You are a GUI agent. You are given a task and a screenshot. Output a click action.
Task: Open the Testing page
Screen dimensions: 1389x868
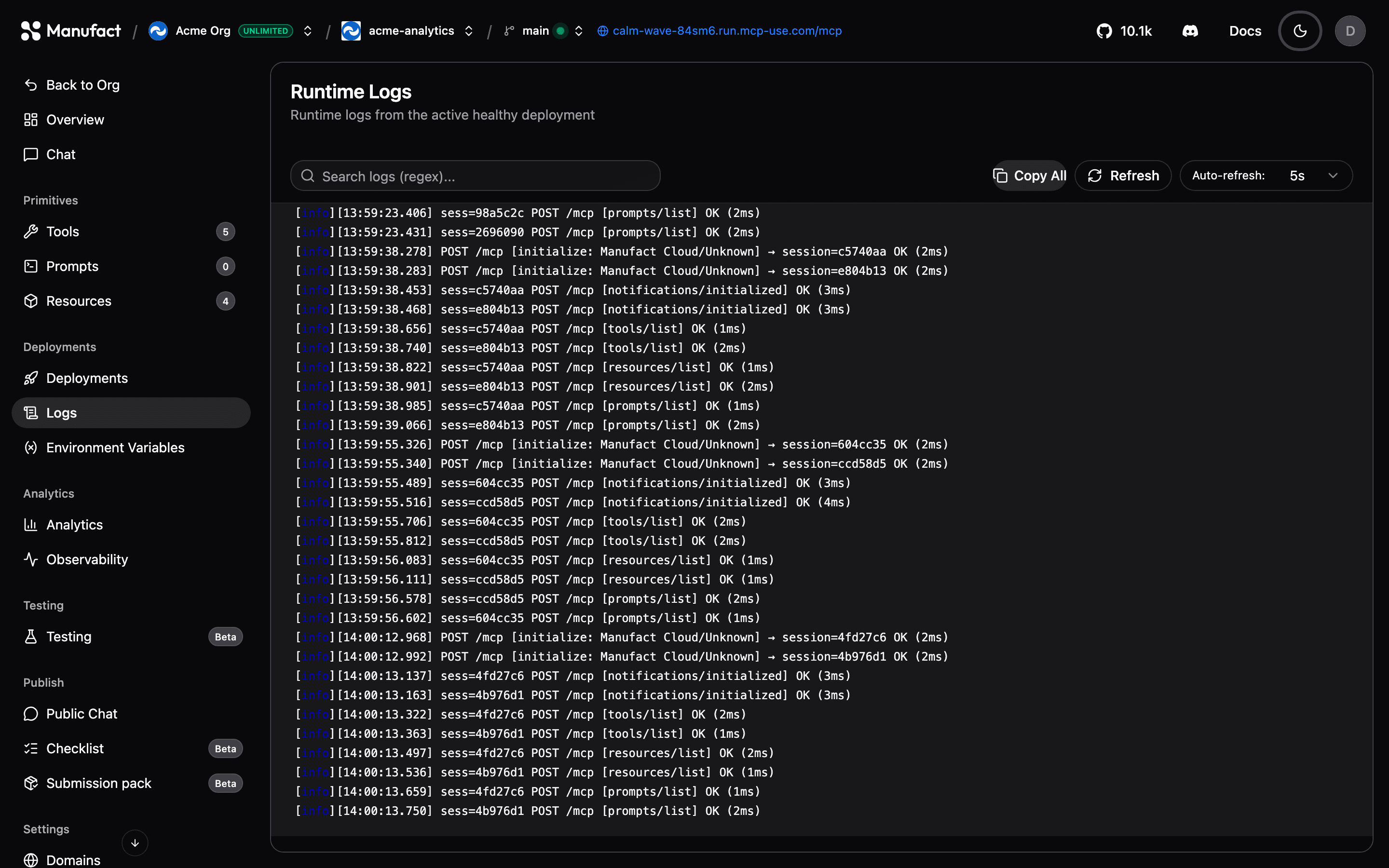pos(131,637)
